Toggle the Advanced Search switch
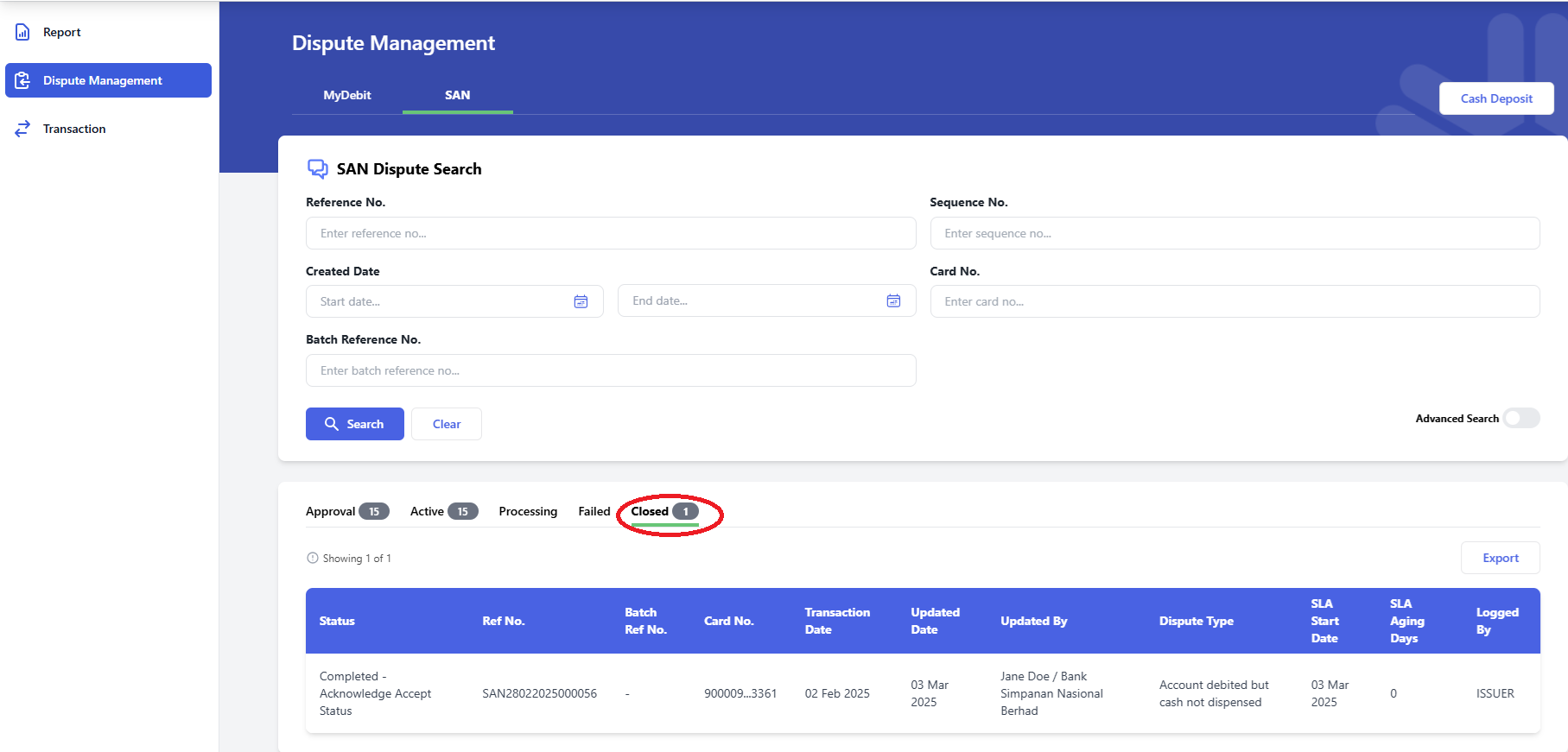Image resolution: width=1568 pixels, height=752 pixels. (1521, 418)
